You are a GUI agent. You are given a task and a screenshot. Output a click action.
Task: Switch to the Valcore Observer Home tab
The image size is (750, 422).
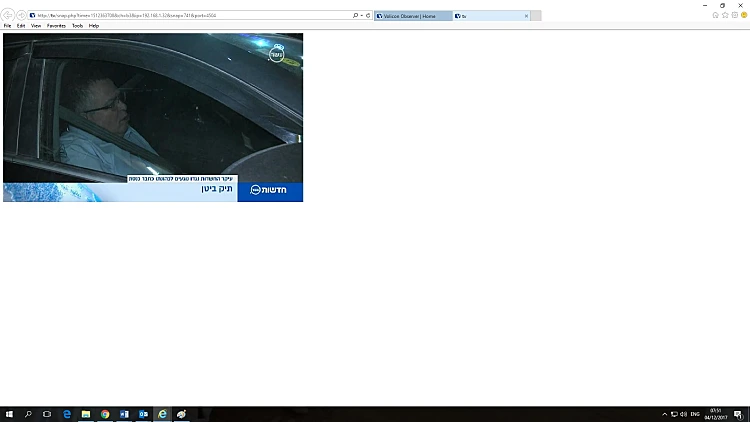click(411, 16)
